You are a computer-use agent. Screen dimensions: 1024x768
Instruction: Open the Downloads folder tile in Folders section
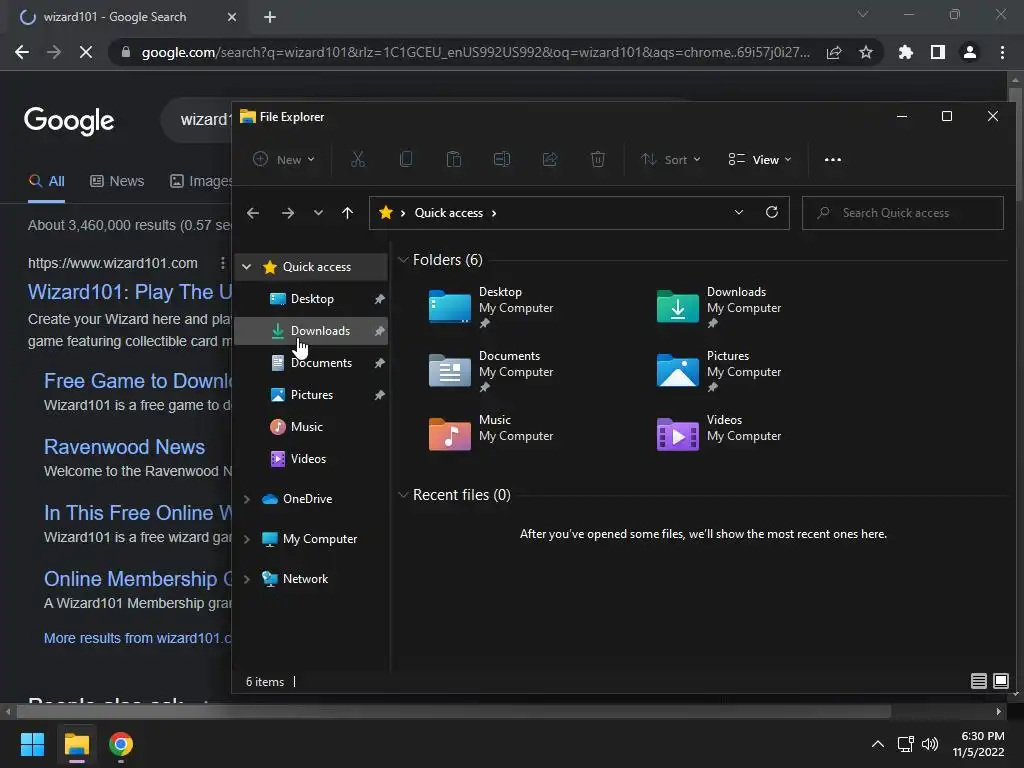tap(719, 307)
